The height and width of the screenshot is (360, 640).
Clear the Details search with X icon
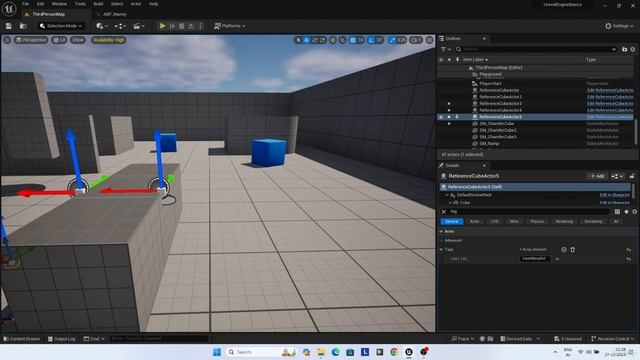[444, 212]
